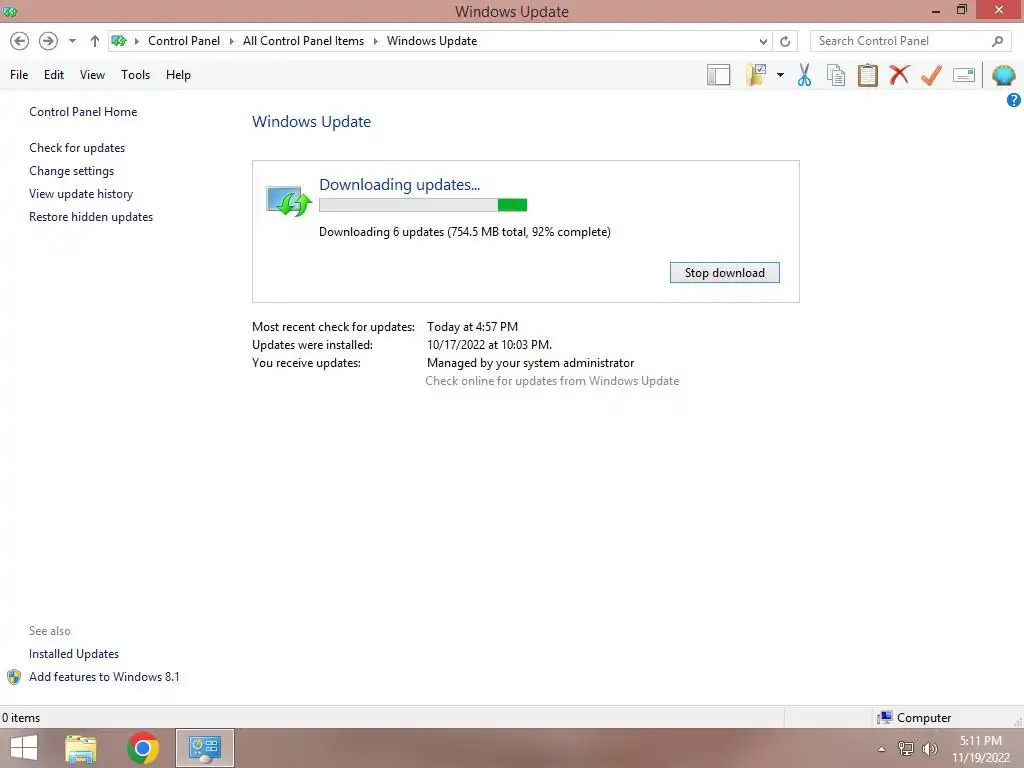
Task: Select All Control Panel Items breadcrumb
Action: coord(303,40)
